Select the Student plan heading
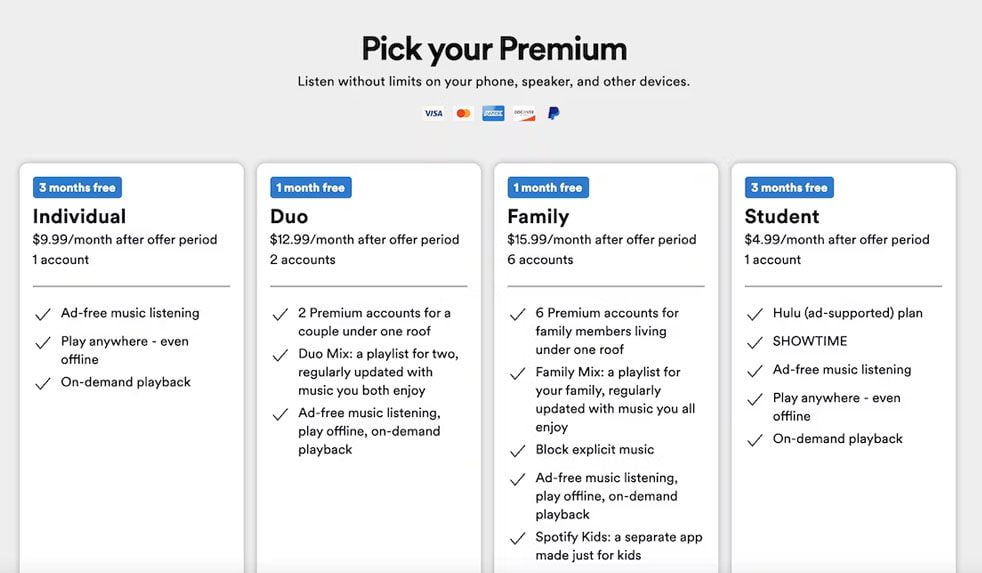The image size is (982, 573). click(782, 217)
